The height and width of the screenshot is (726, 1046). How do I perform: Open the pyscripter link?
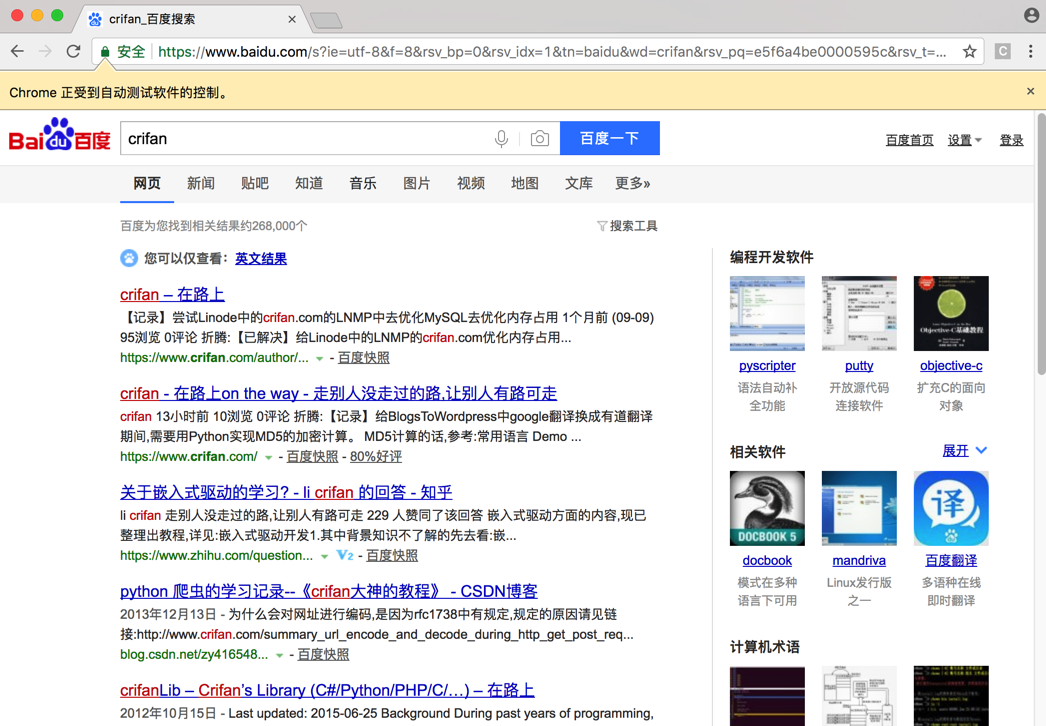click(767, 366)
